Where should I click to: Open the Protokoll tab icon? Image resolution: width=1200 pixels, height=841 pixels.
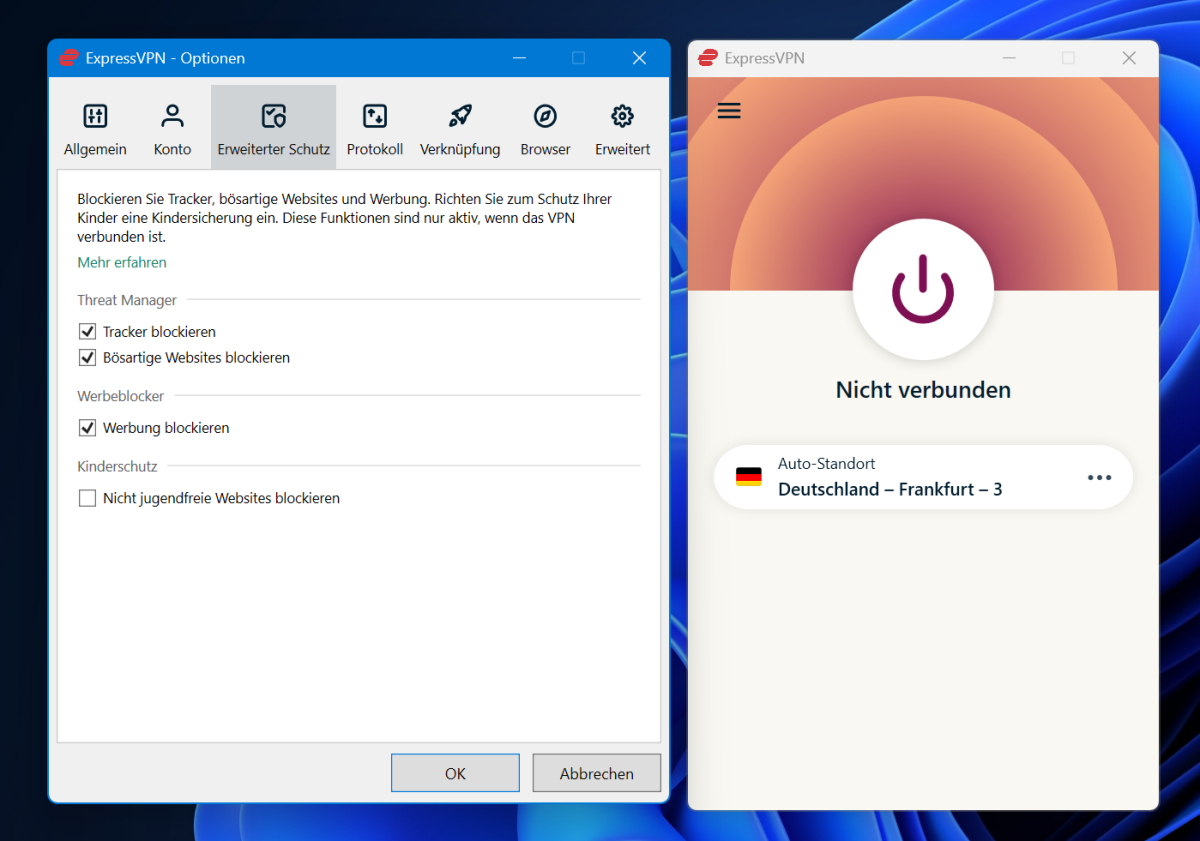pos(374,117)
